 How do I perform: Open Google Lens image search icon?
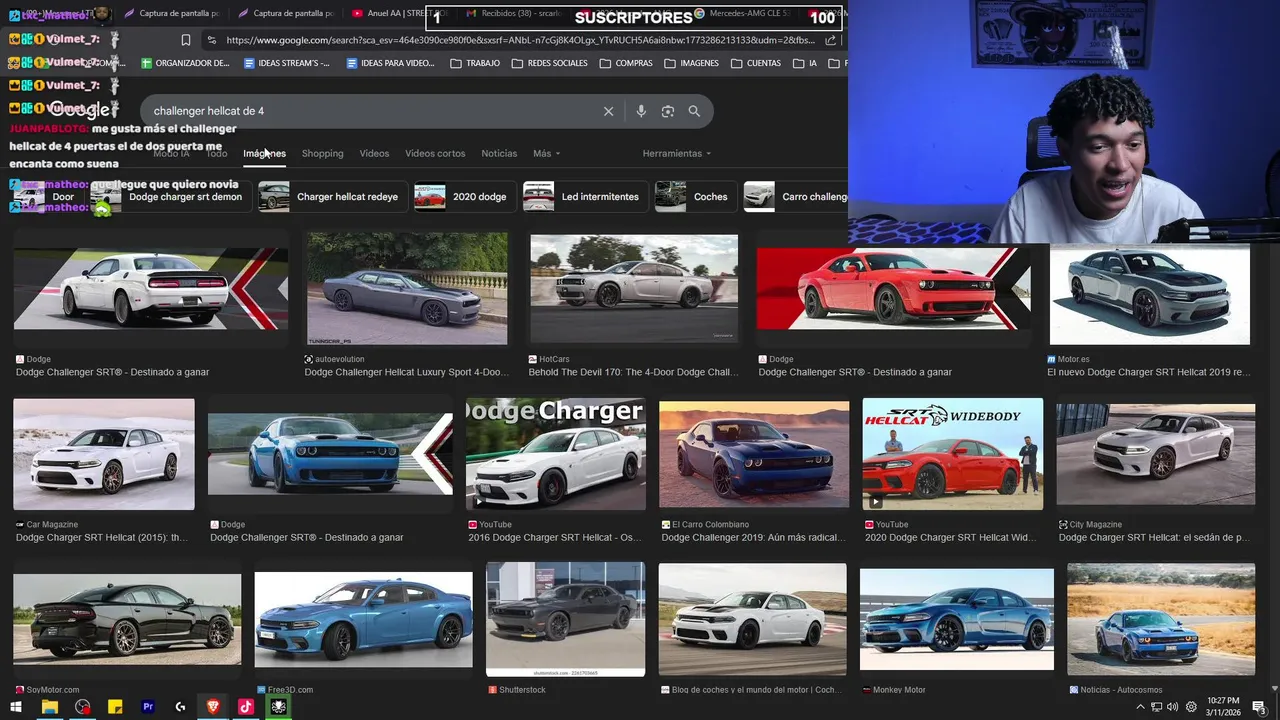pyautogui.click(x=668, y=111)
